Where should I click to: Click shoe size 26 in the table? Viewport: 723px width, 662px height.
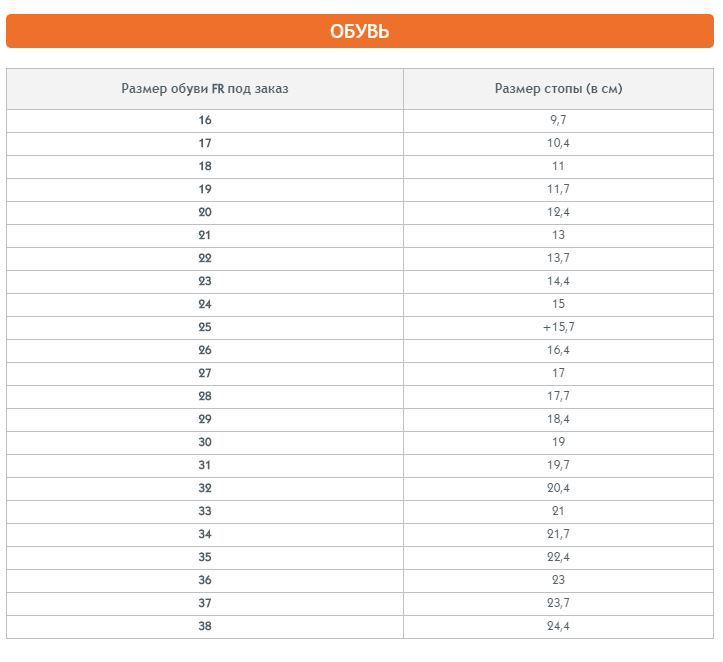(x=205, y=350)
